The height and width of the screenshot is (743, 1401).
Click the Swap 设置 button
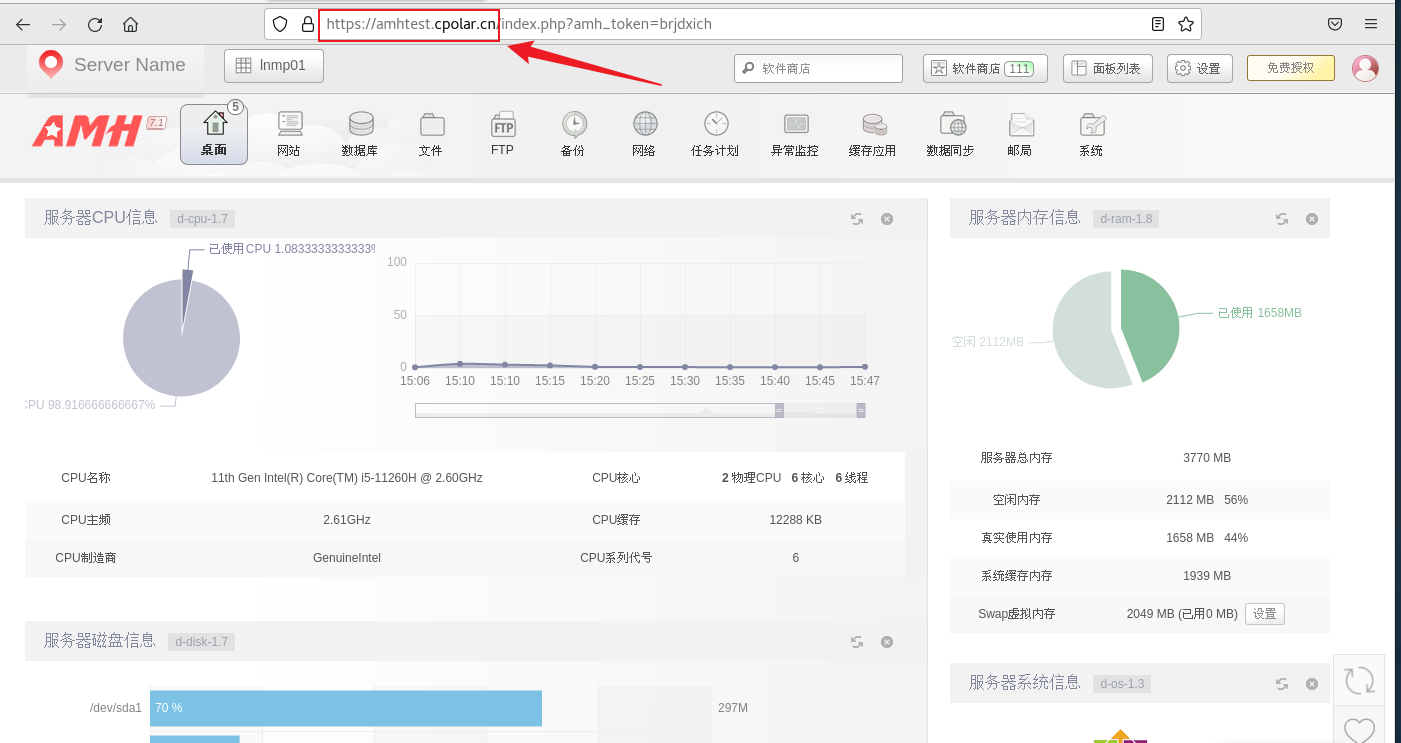click(x=1265, y=614)
